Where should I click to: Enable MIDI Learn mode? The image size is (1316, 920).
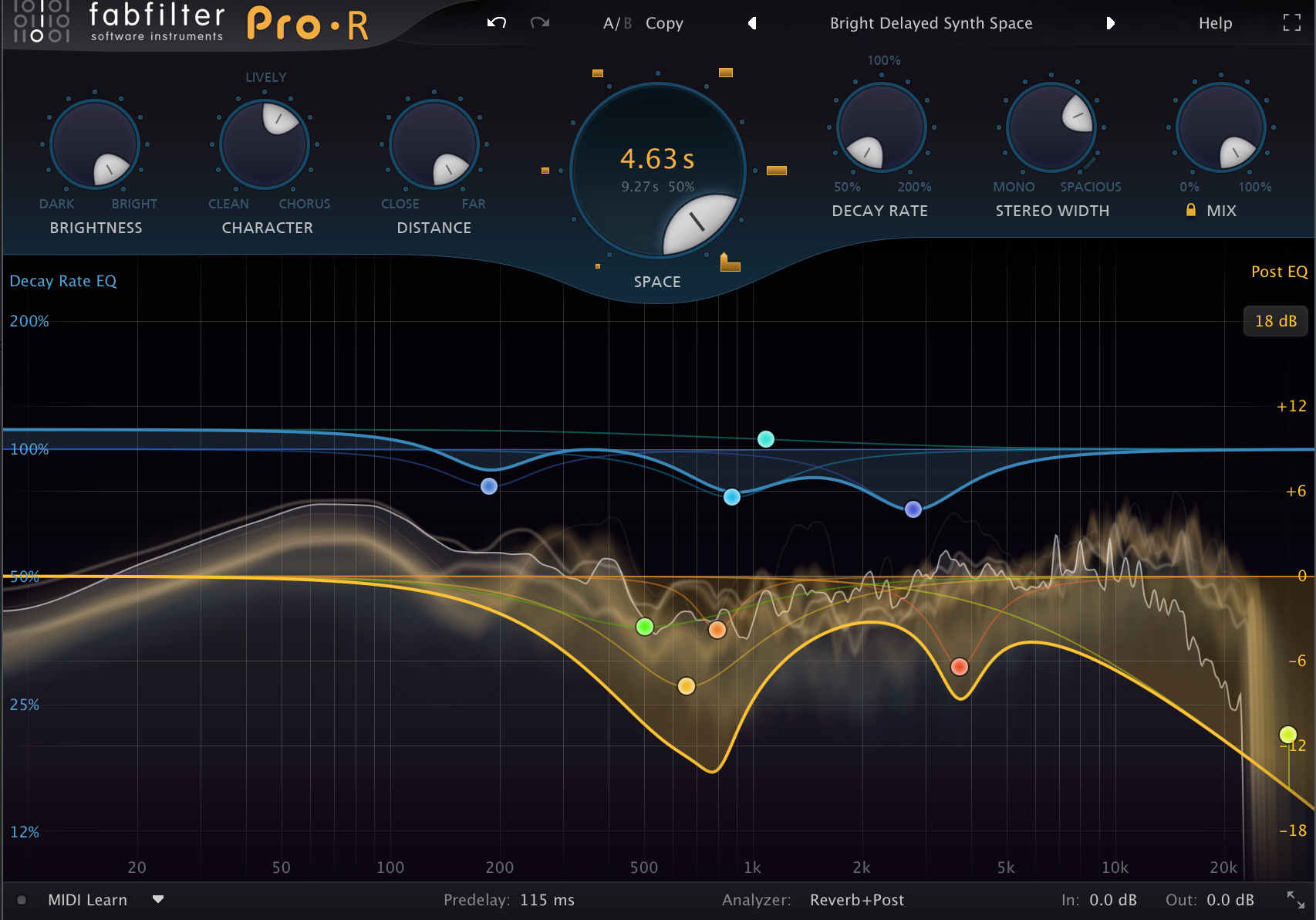click(87, 899)
